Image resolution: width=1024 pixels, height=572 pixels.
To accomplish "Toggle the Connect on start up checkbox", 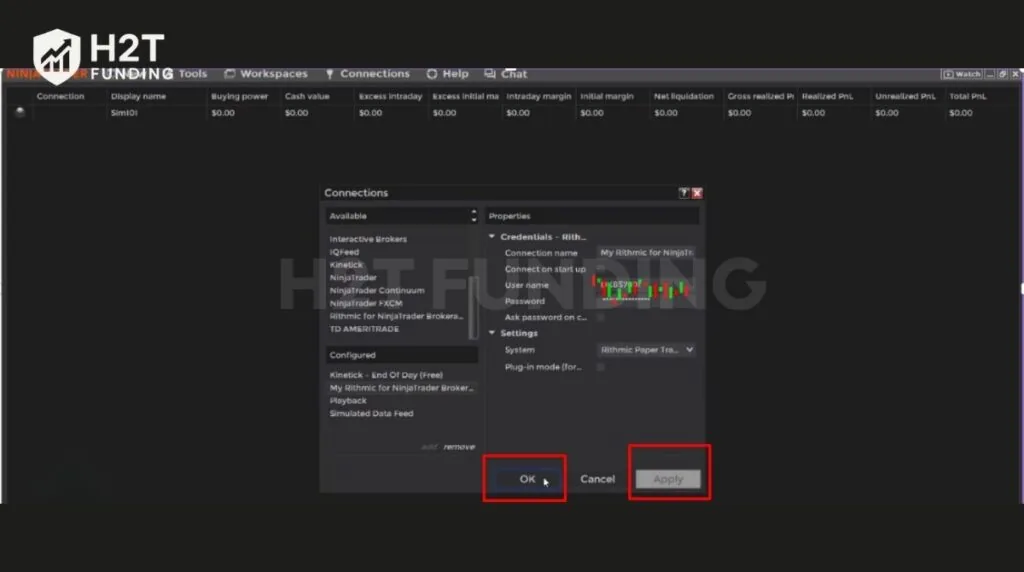I will coord(600,268).
